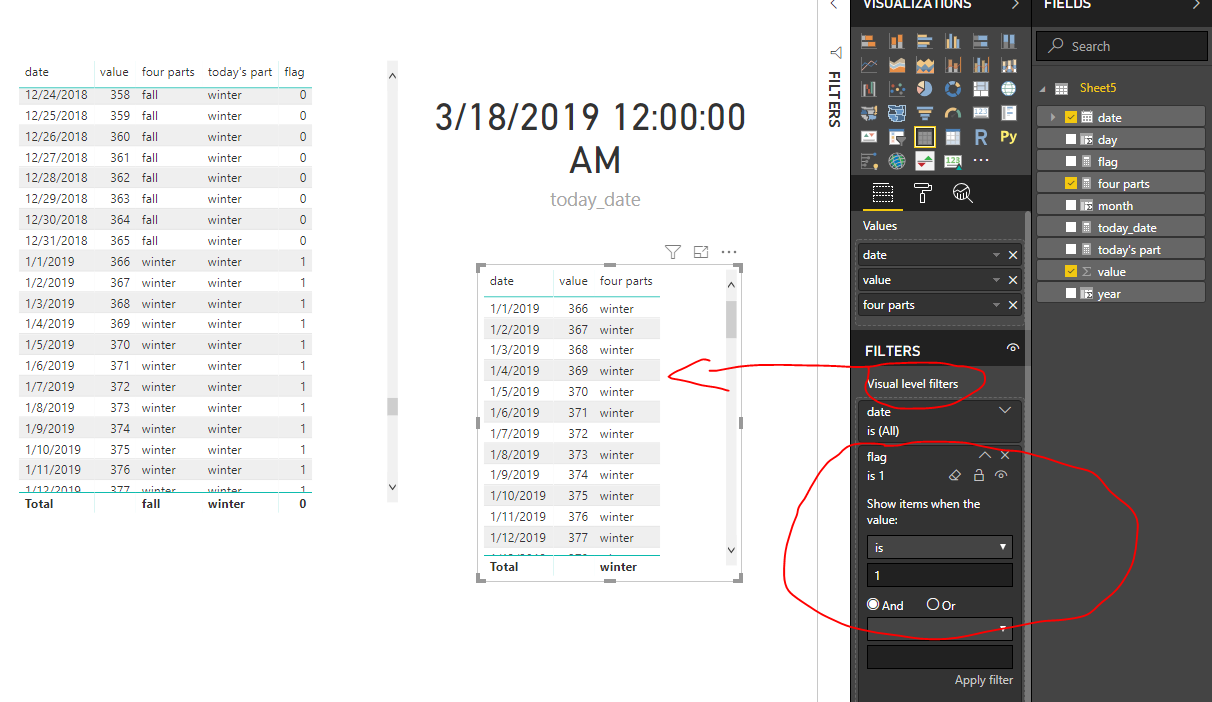Switch to the Fields well tab

(x=882, y=193)
